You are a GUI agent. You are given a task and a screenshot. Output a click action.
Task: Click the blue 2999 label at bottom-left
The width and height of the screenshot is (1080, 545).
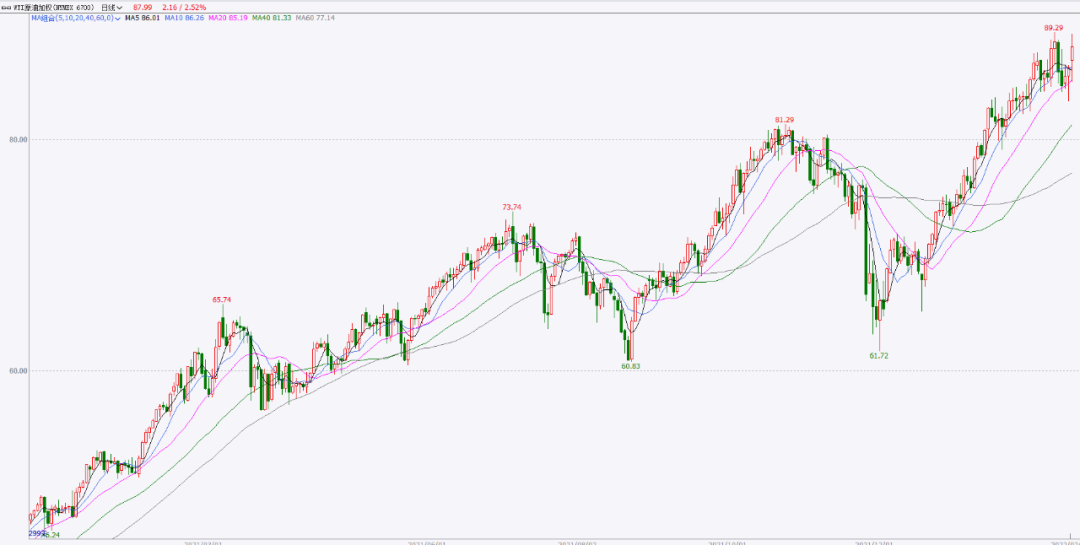click(x=37, y=534)
